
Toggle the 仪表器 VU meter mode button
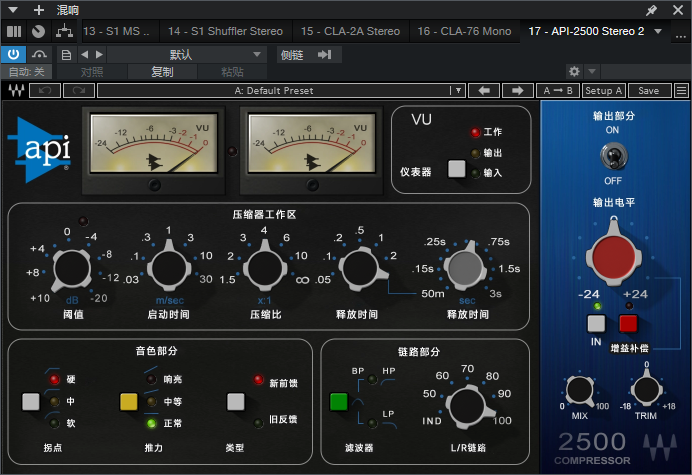pos(456,169)
